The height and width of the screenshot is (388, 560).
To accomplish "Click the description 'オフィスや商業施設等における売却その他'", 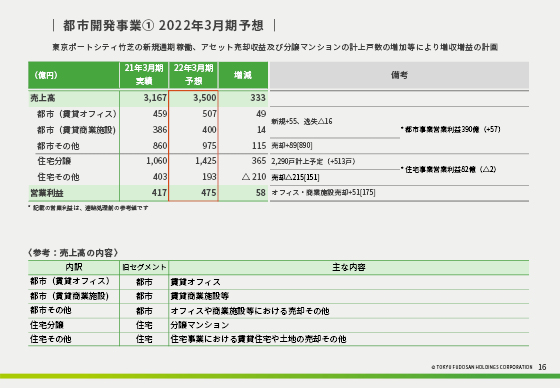I will point(250,311).
